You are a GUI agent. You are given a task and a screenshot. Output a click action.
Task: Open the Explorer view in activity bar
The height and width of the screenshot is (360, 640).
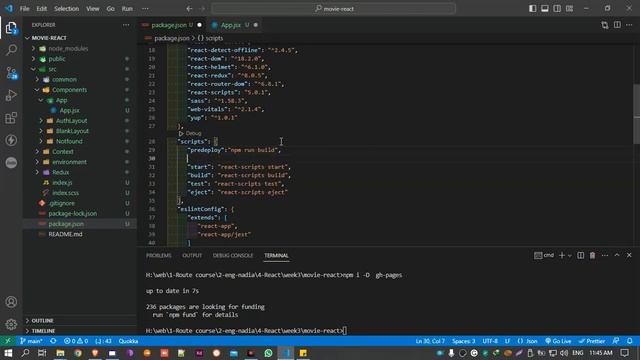pyautogui.click(x=11, y=28)
